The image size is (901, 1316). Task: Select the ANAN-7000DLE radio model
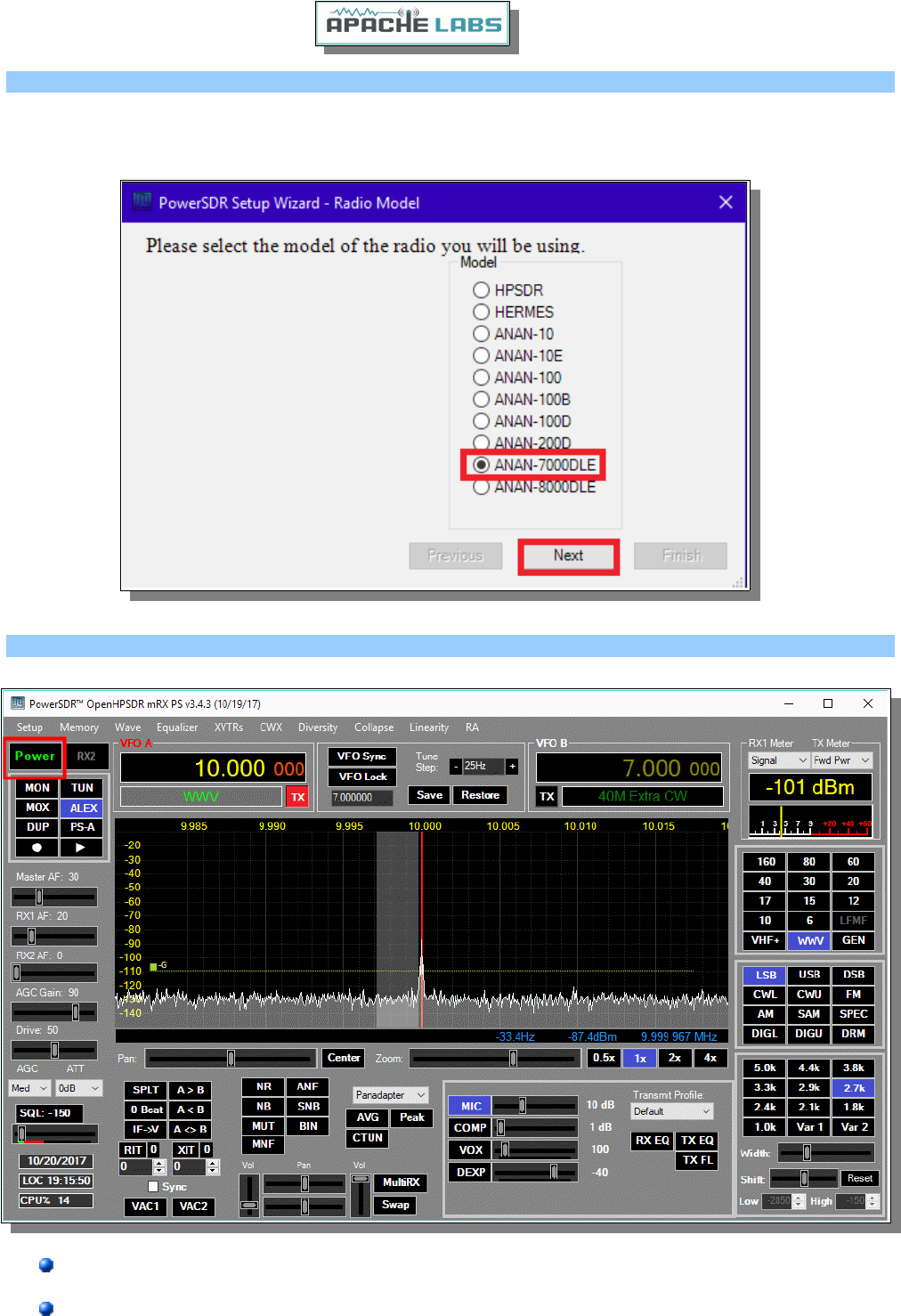[x=534, y=465]
